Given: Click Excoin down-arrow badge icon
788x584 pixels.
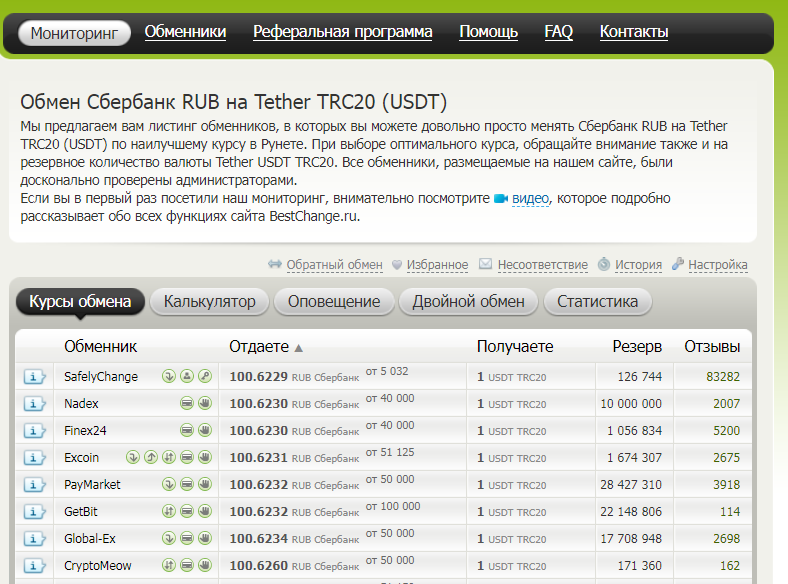Looking at the screenshot, I should point(133,457).
